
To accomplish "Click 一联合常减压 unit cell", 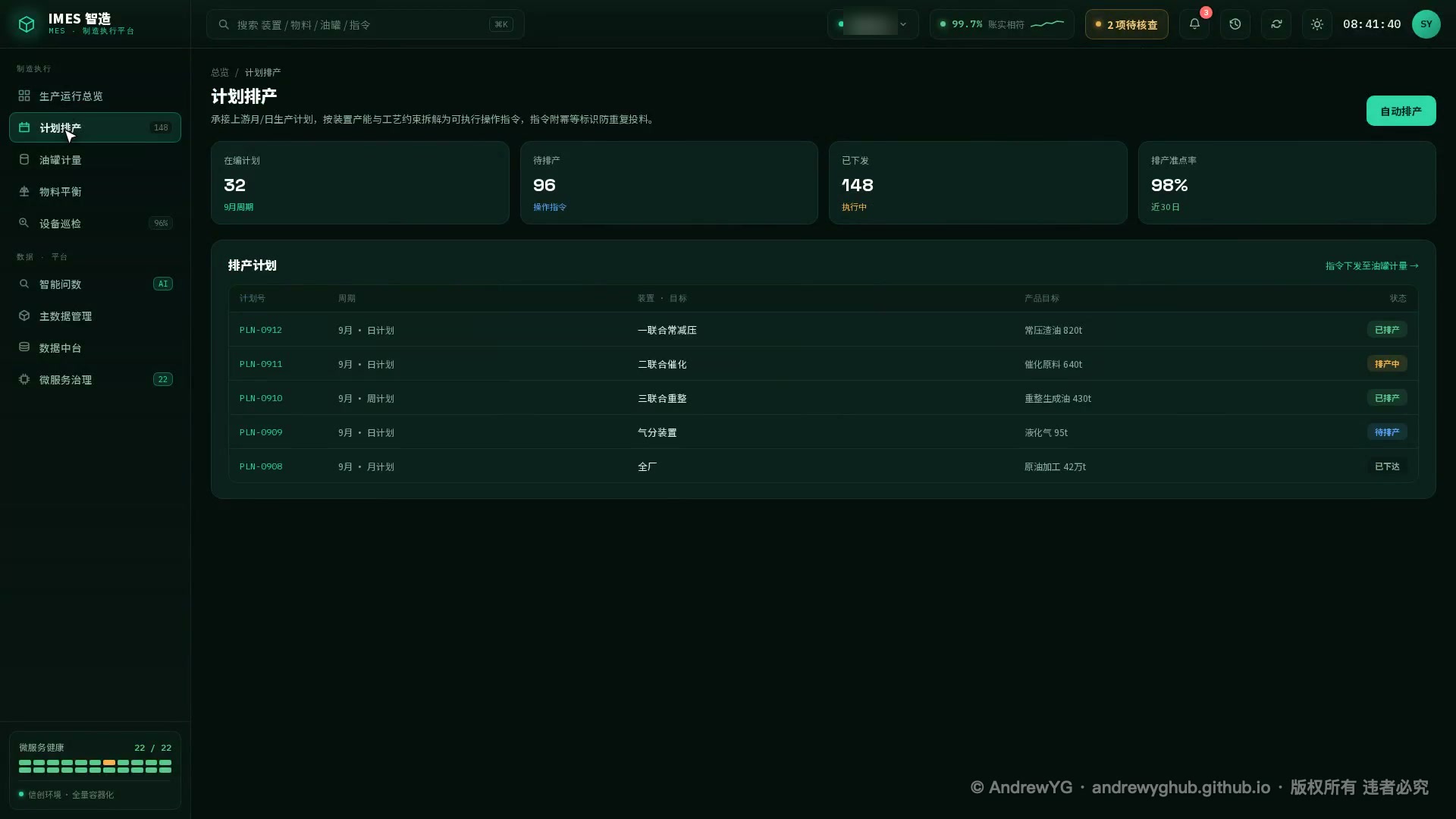I will click(667, 330).
